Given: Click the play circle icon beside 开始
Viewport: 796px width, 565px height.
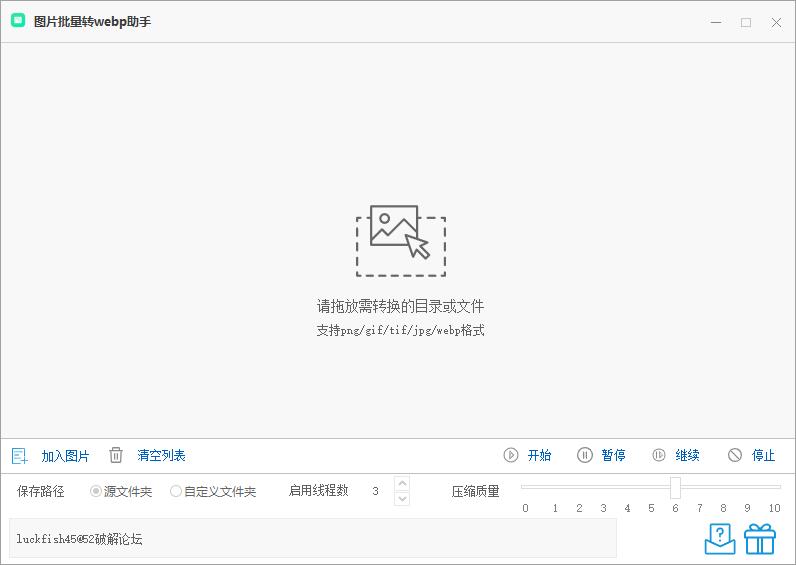Looking at the screenshot, I should 511,455.
